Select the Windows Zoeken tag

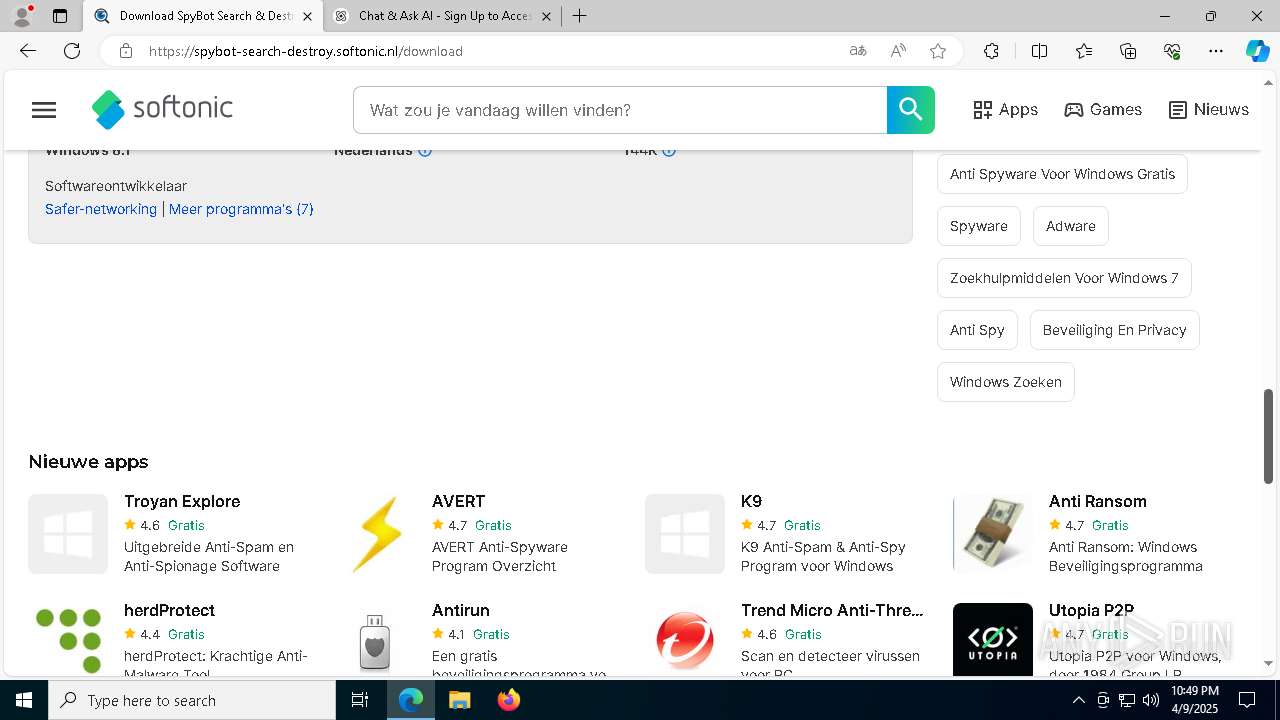1006,382
